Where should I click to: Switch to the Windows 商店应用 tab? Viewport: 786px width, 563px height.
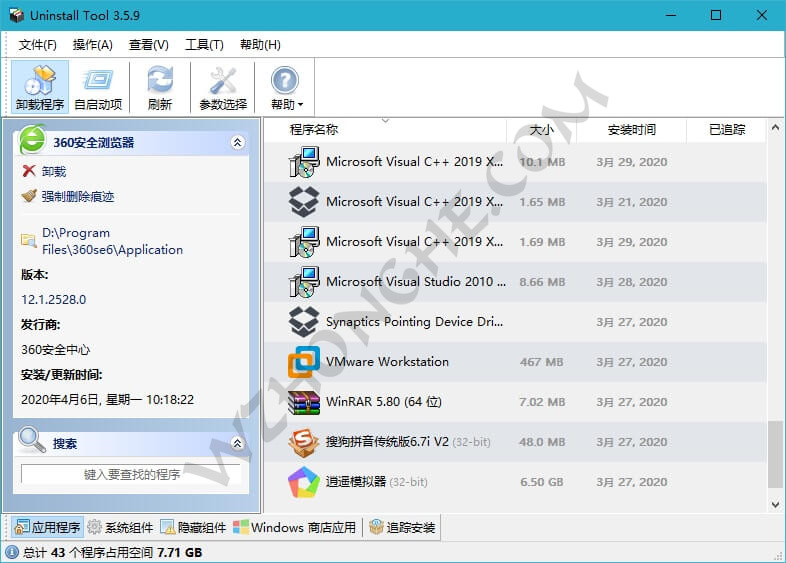pos(295,527)
